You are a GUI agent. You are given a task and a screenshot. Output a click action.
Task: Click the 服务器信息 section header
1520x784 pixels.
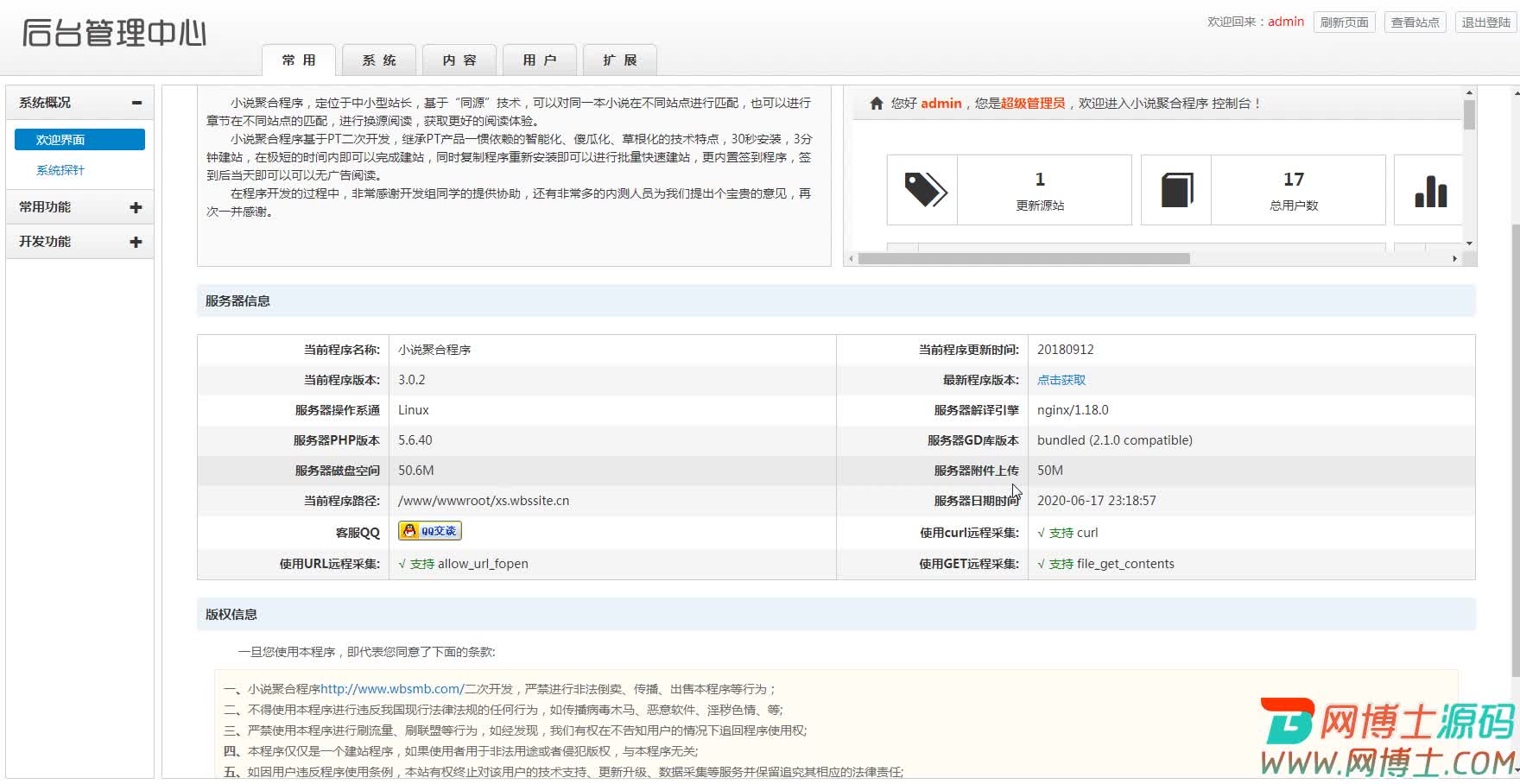click(x=836, y=300)
